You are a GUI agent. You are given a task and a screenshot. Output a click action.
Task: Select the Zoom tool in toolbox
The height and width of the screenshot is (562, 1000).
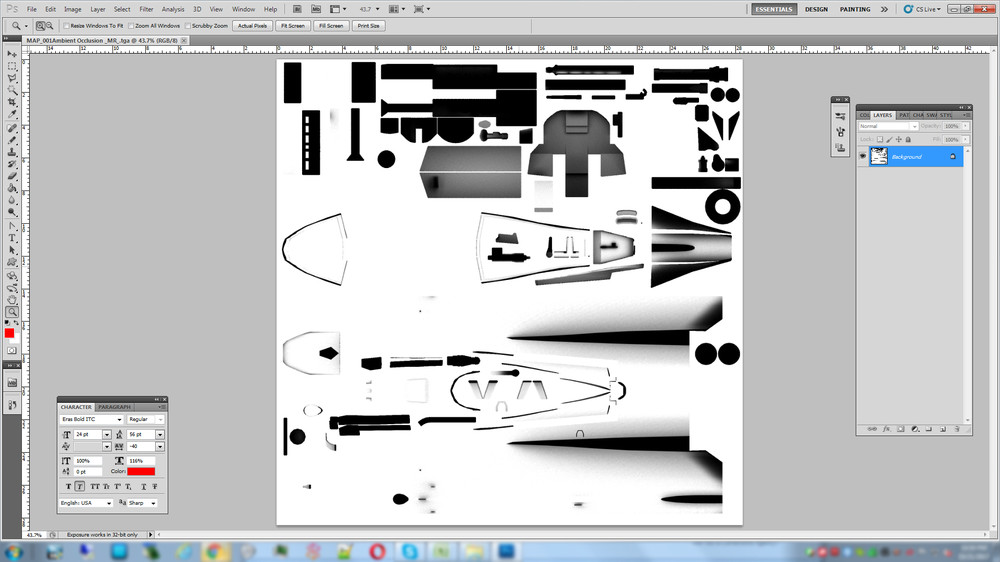coord(11,313)
